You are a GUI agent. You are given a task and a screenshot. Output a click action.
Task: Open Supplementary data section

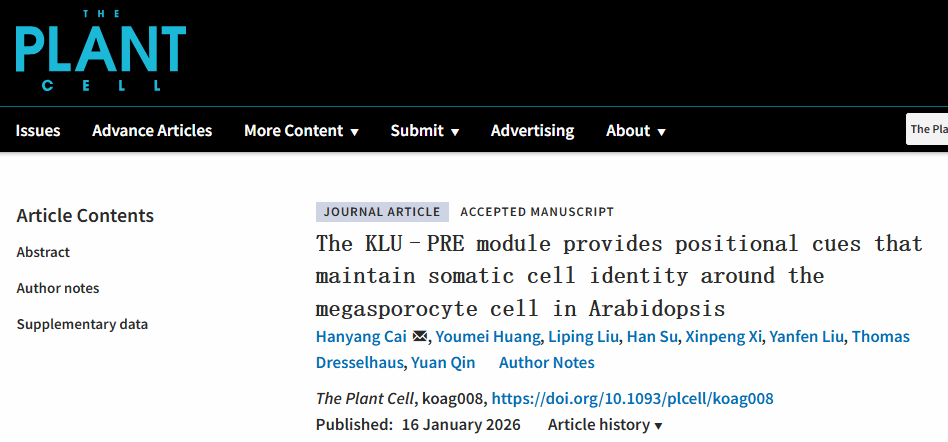pyautogui.click(x=82, y=324)
